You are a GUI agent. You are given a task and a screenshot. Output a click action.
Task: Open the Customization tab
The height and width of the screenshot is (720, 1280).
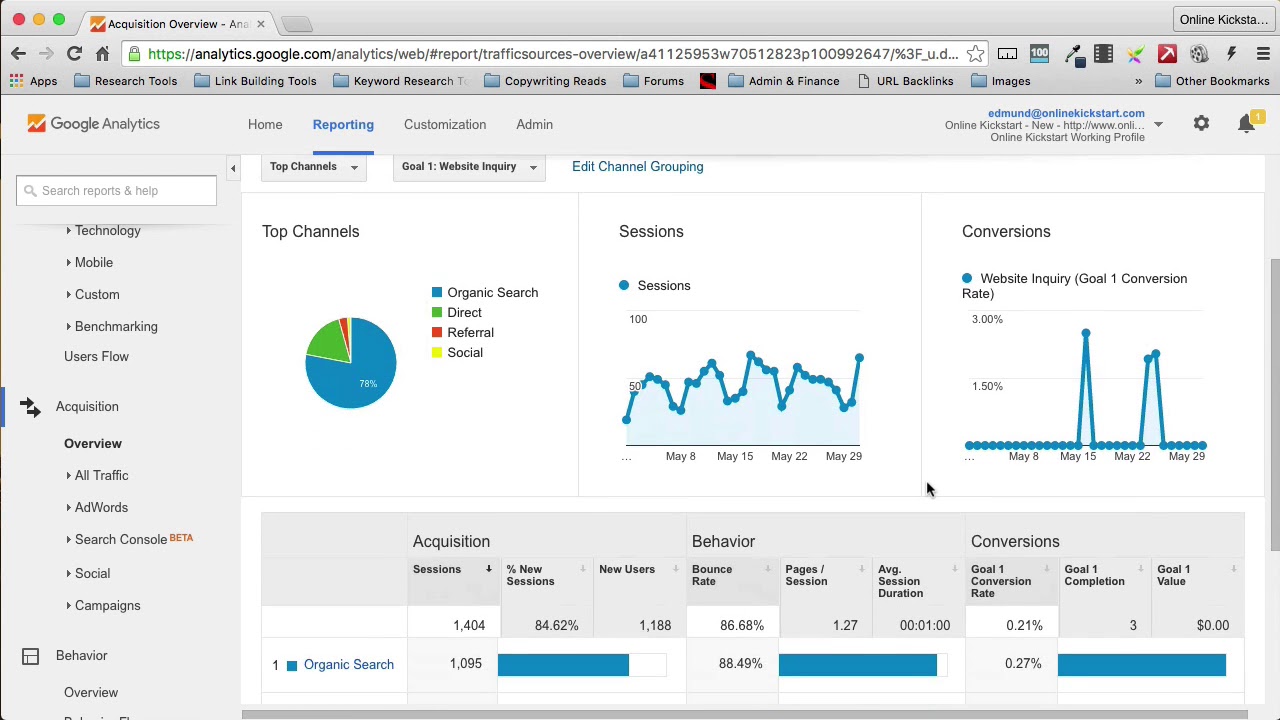pyautogui.click(x=445, y=125)
